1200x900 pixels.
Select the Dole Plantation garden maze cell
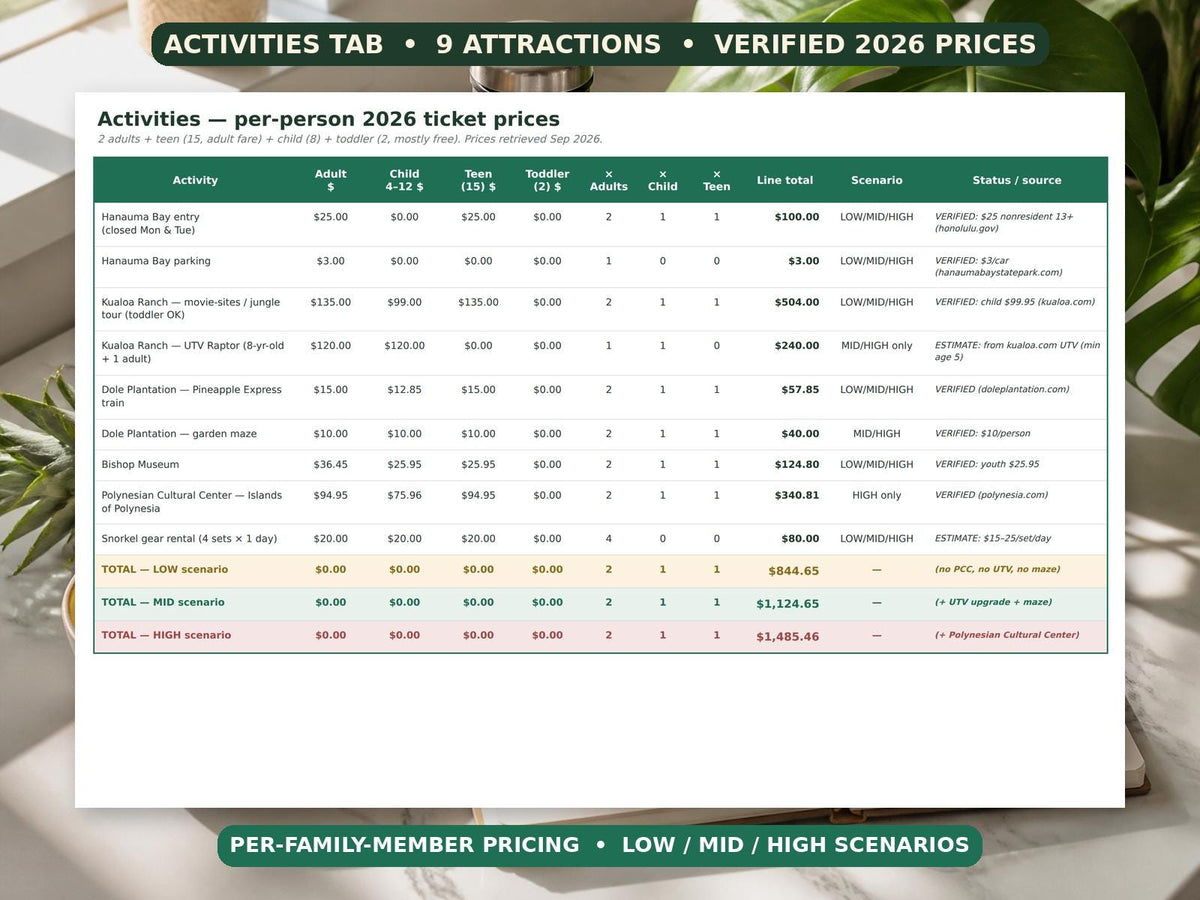click(179, 434)
